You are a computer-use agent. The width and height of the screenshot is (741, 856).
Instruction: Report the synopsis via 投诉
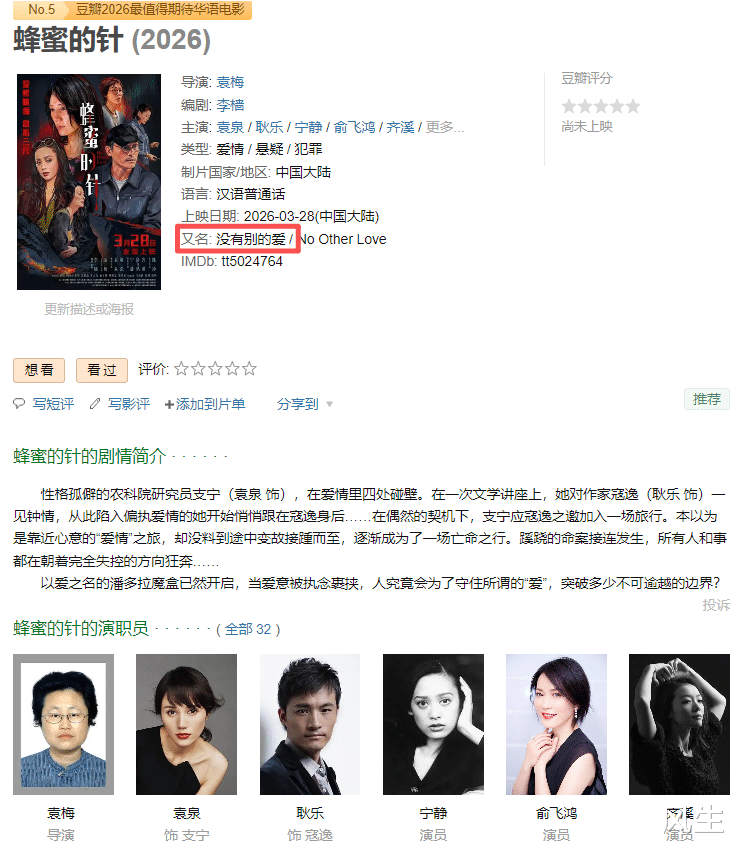point(716,605)
